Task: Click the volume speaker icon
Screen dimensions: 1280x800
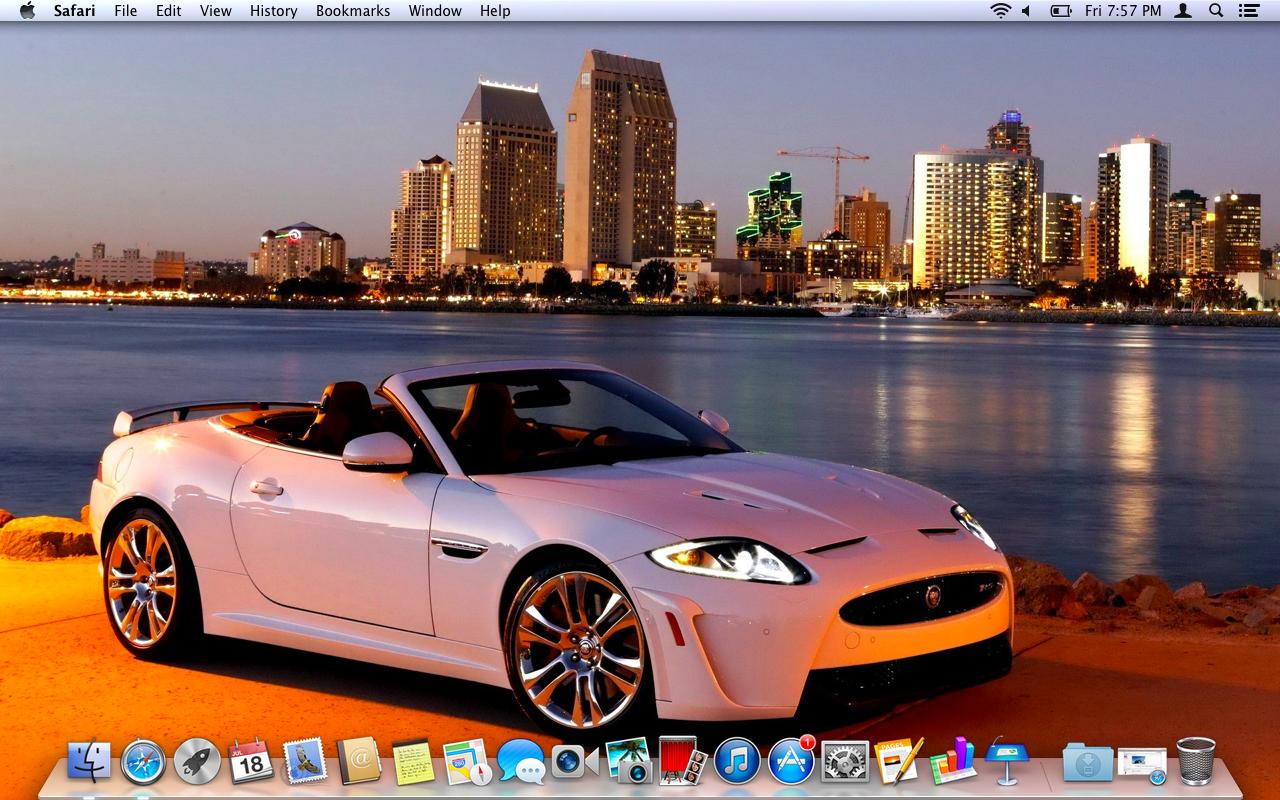Action: pyautogui.click(x=1026, y=11)
